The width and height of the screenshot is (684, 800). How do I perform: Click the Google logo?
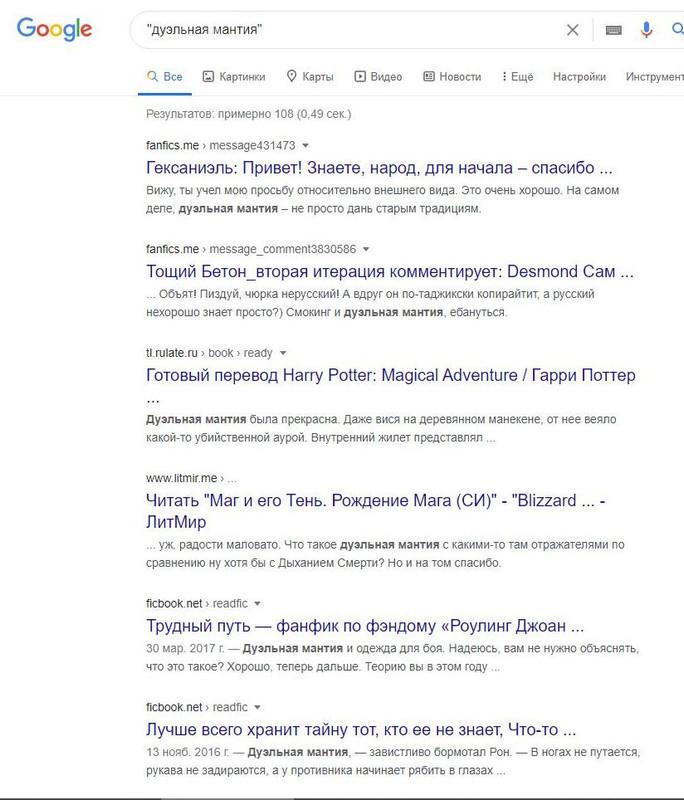(x=54, y=29)
